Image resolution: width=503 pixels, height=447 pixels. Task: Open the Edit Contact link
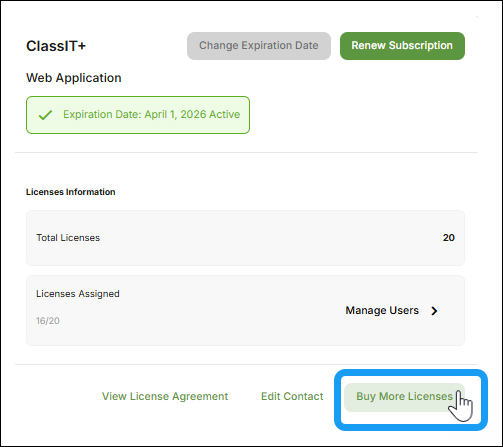[292, 396]
